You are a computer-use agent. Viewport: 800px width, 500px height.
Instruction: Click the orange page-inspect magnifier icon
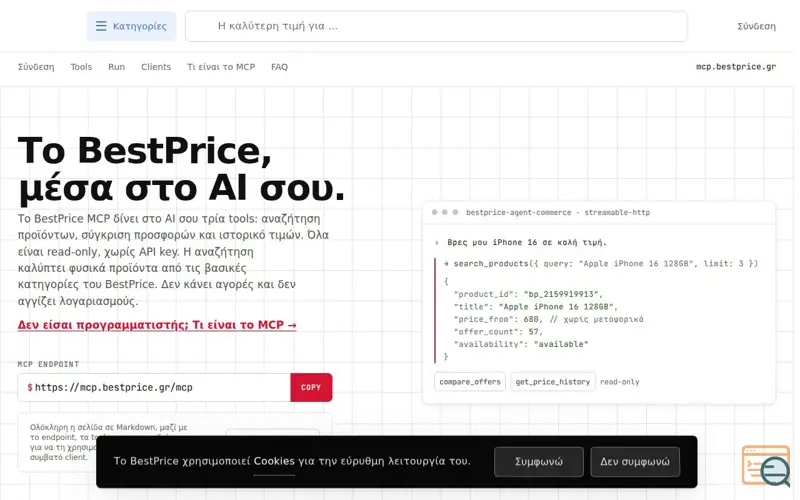click(766, 465)
